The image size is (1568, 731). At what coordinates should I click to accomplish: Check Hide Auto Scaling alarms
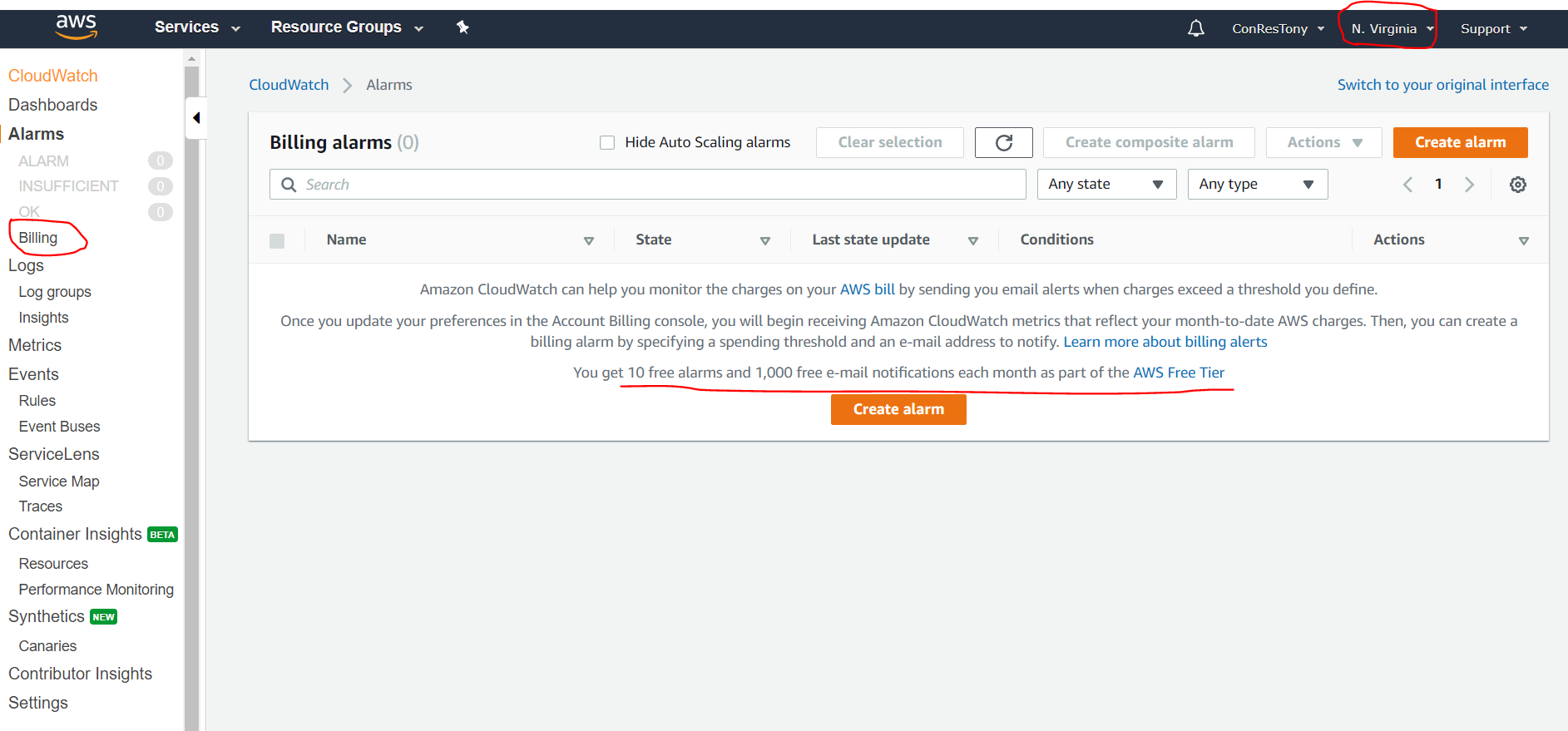pyautogui.click(x=607, y=142)
